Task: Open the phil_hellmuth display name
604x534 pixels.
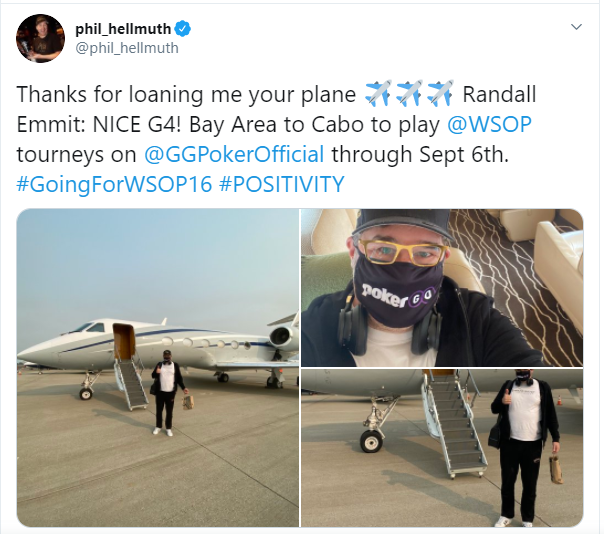Action: pyautogui.click(x=123, y=29)
